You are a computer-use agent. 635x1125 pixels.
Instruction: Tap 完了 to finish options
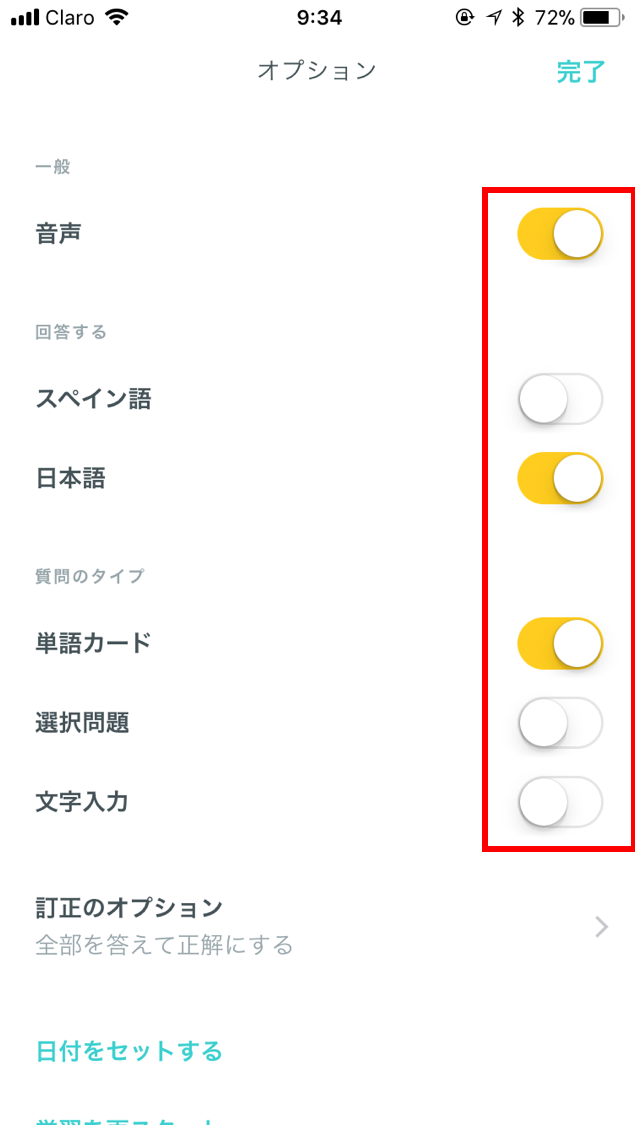click(x=581, y=72)
